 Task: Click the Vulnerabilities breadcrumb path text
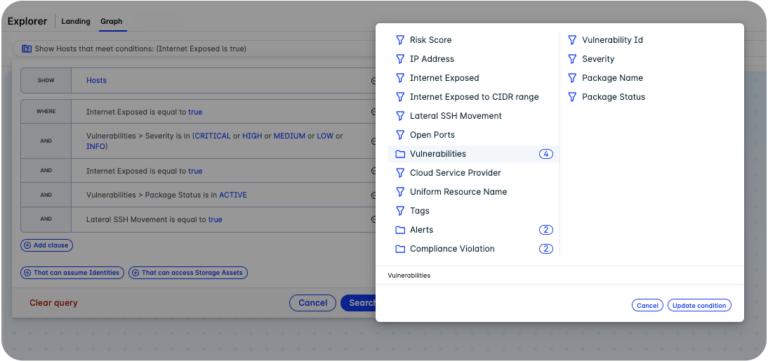(x=409, y=276)
